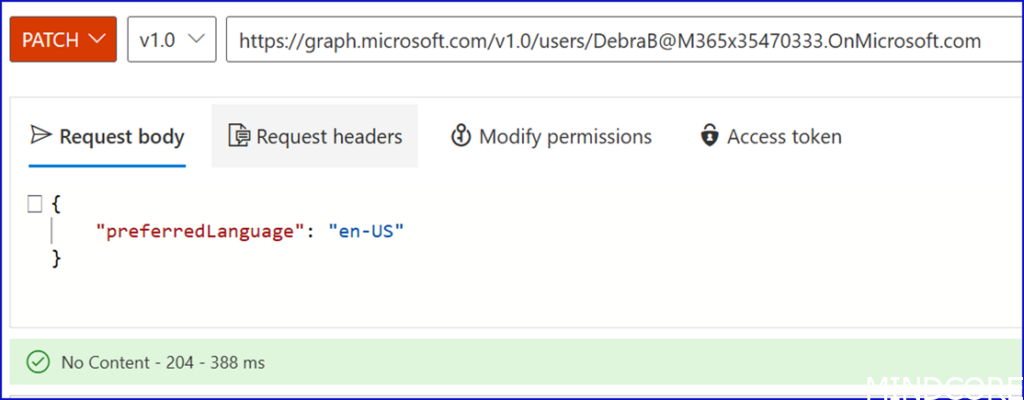Click the "en-US" value in the body
The image size is (1024, 400).
(x=365, y=231)
